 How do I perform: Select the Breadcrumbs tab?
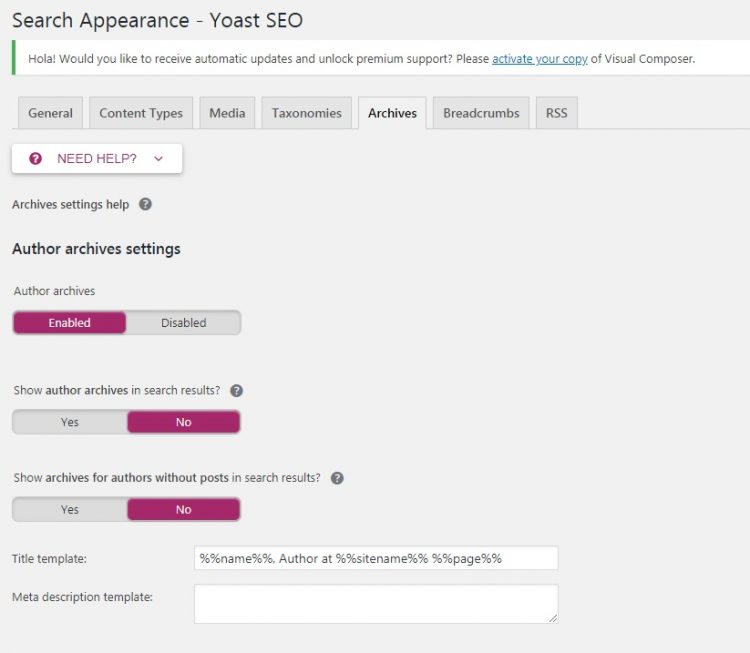(481, 113)
